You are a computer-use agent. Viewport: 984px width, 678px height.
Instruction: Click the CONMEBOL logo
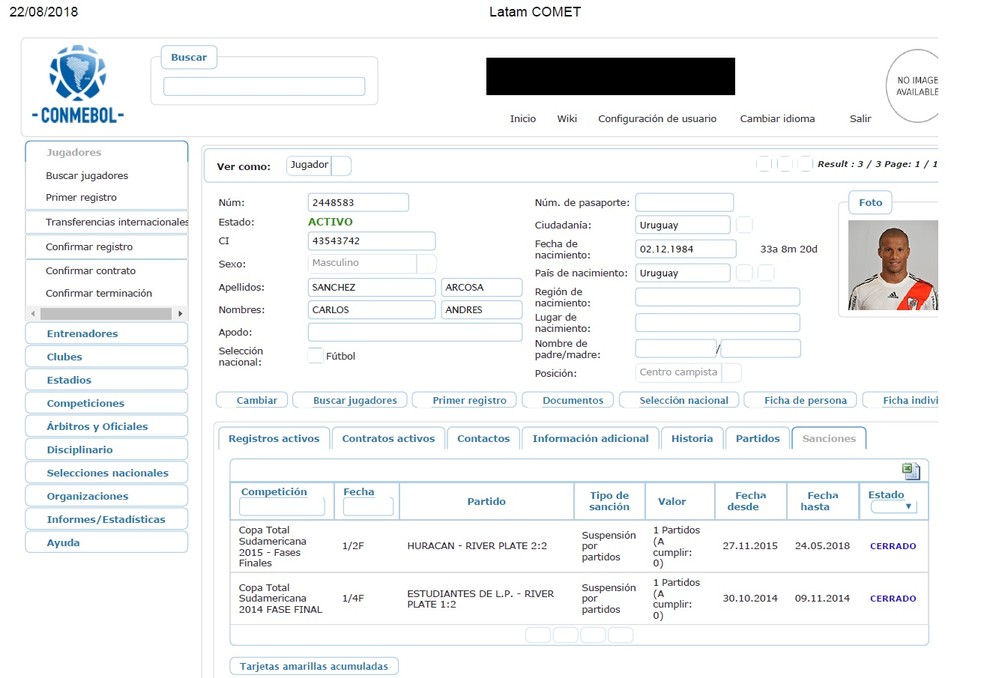click(x=78, y=86)
